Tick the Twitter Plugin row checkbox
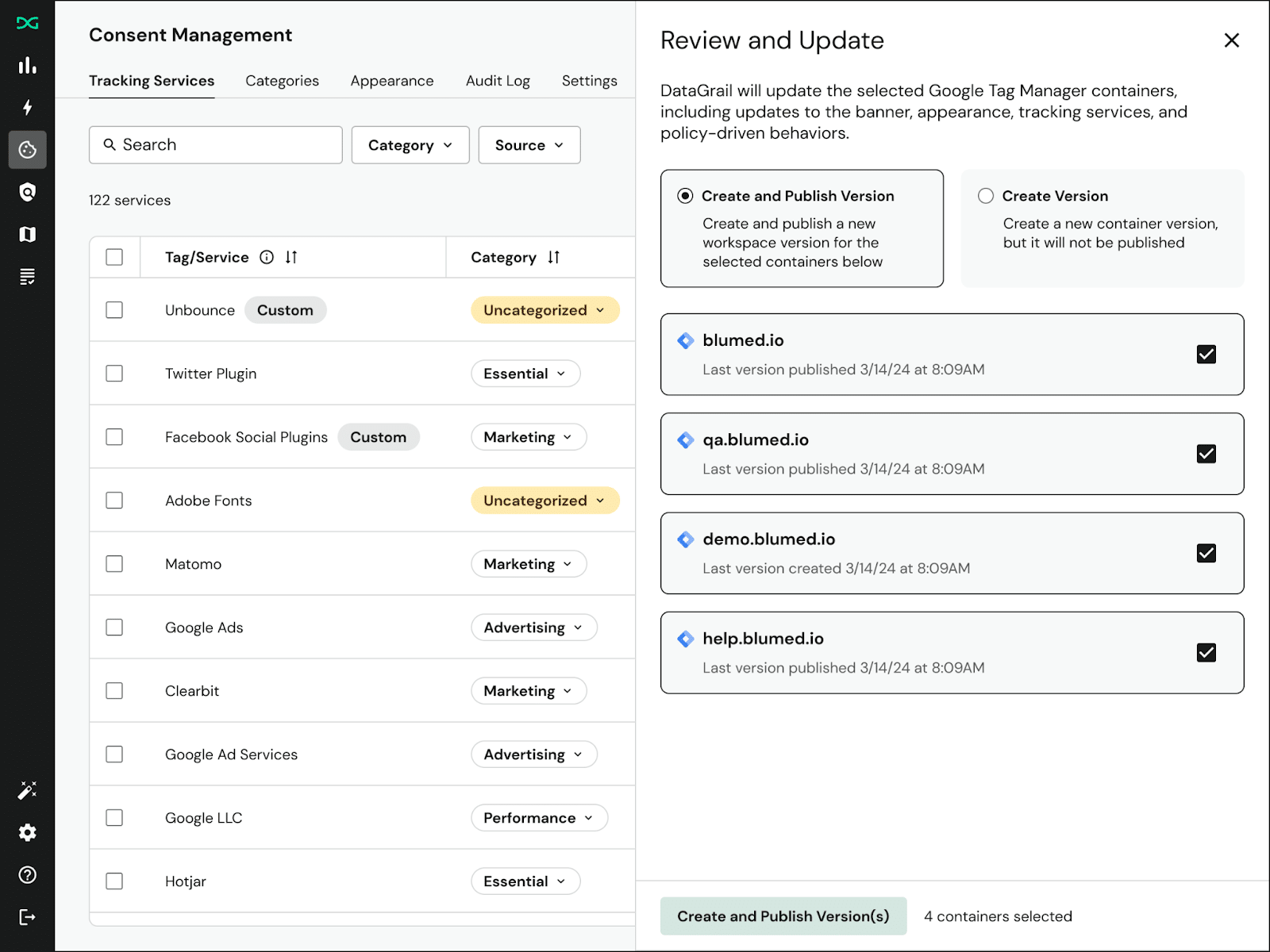This screenshot has height=952, width=1270. click(114, 374)
